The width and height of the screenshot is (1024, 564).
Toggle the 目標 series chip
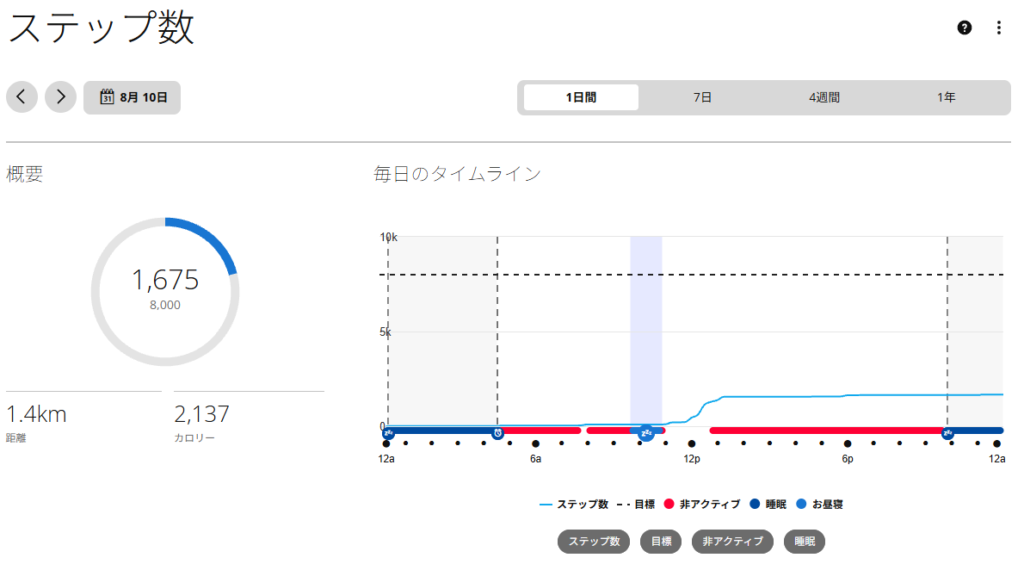pos(661,541)
